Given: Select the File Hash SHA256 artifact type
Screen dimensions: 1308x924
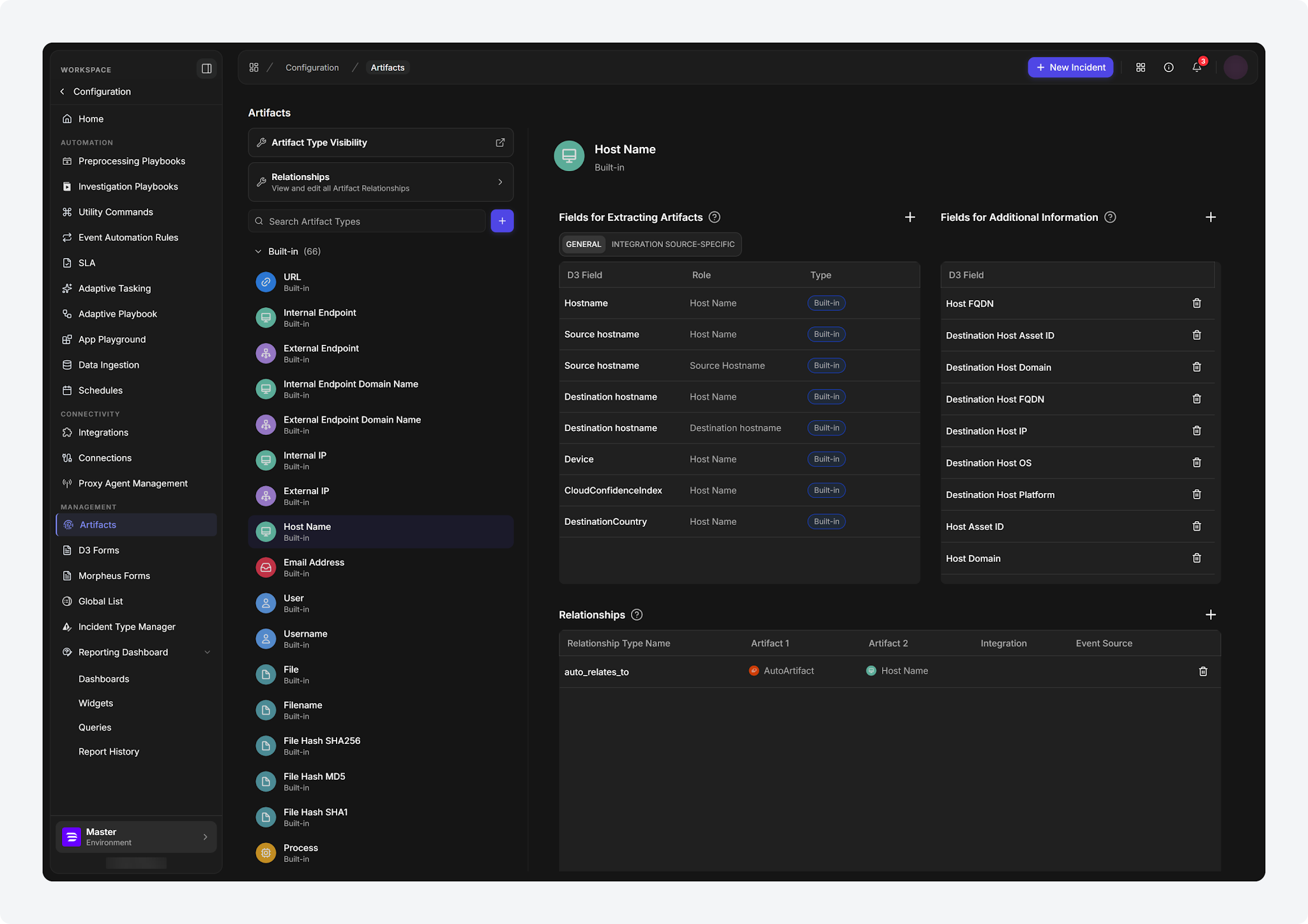Looking at the screenshot, I should 381,746.
